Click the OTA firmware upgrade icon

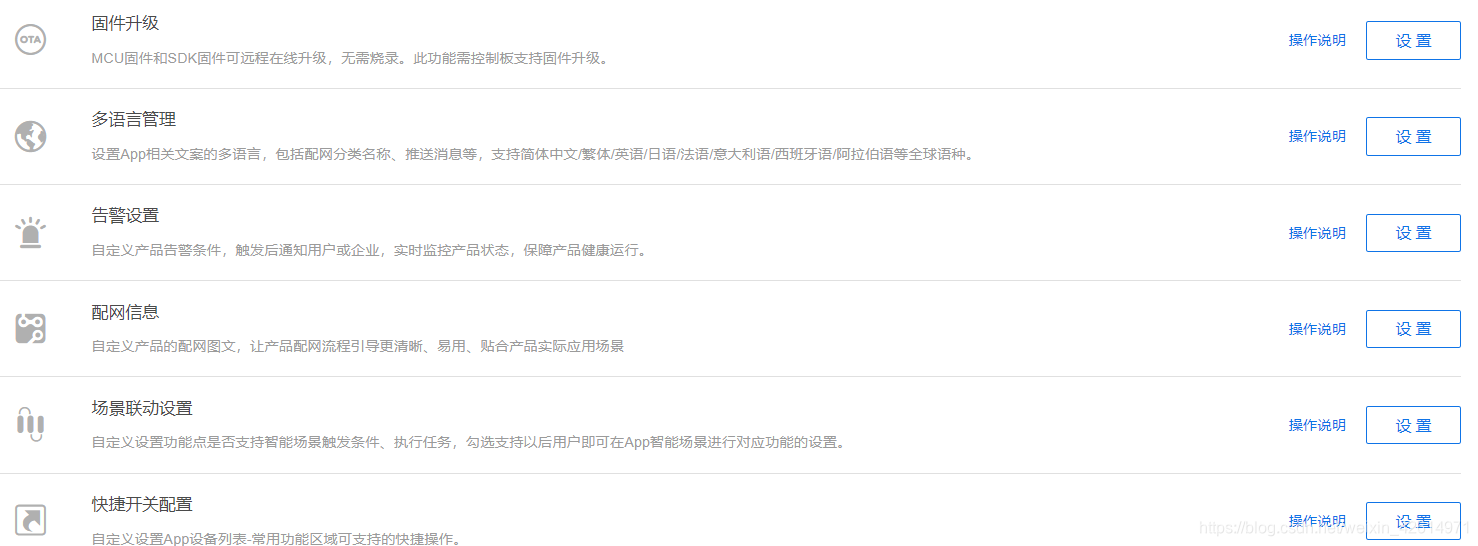pos(30,40)
